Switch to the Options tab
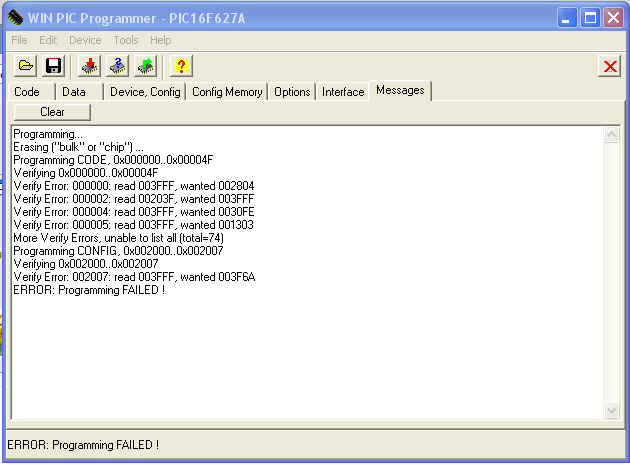 [x=292, y=92]
